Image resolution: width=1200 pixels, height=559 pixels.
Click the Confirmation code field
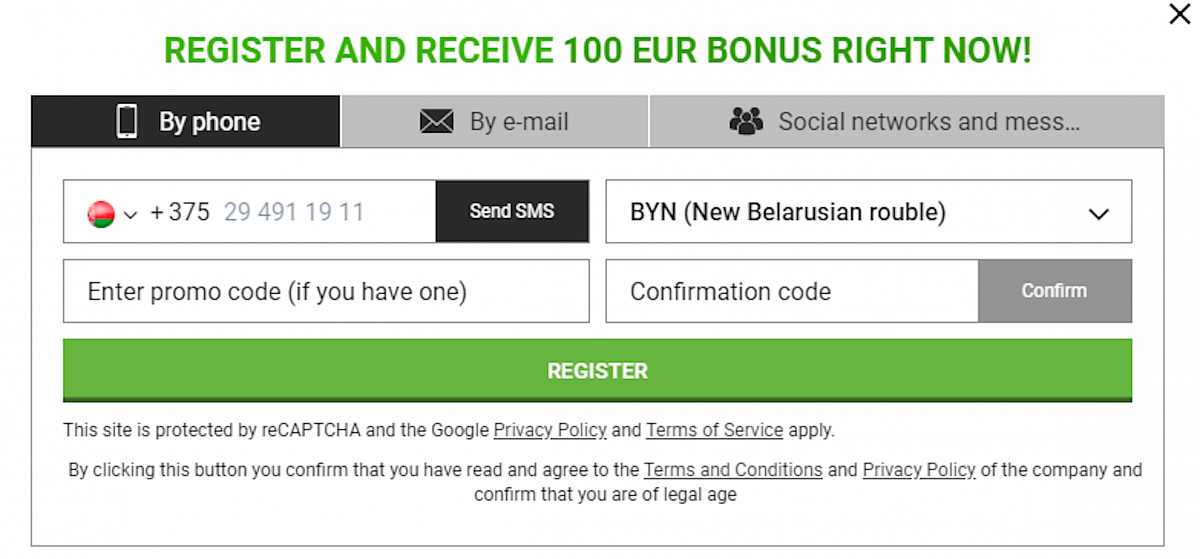pyautogui.click(x=791, y=292)
